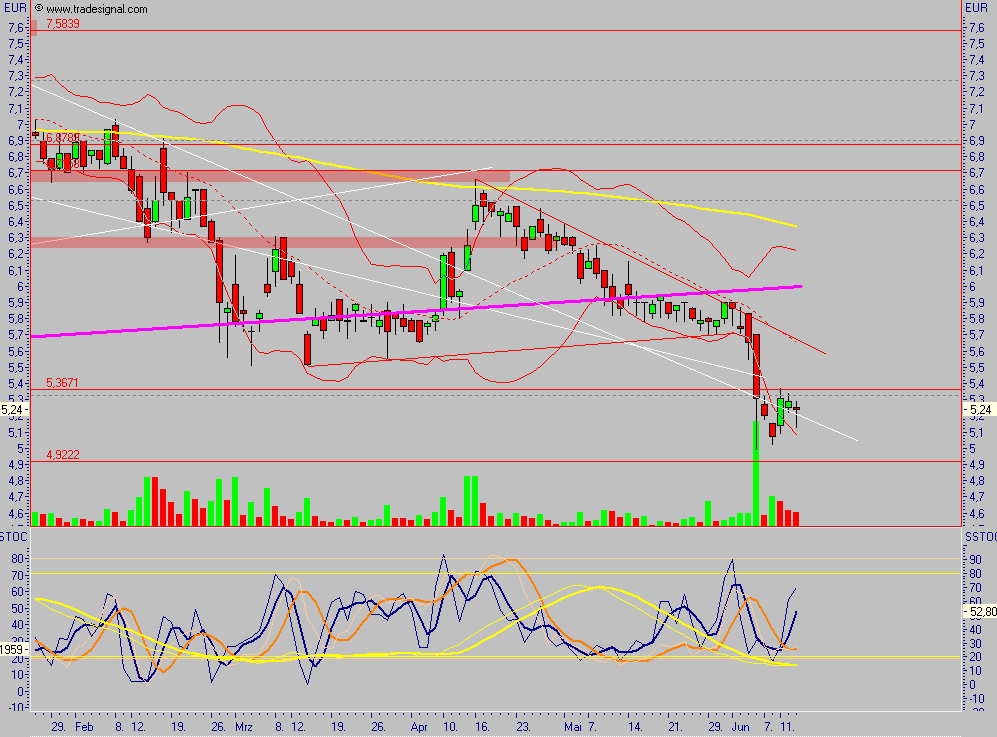The image size is (997, 737).
Task: Click the SSTOC indicator label on left
Action: [15, 537]
